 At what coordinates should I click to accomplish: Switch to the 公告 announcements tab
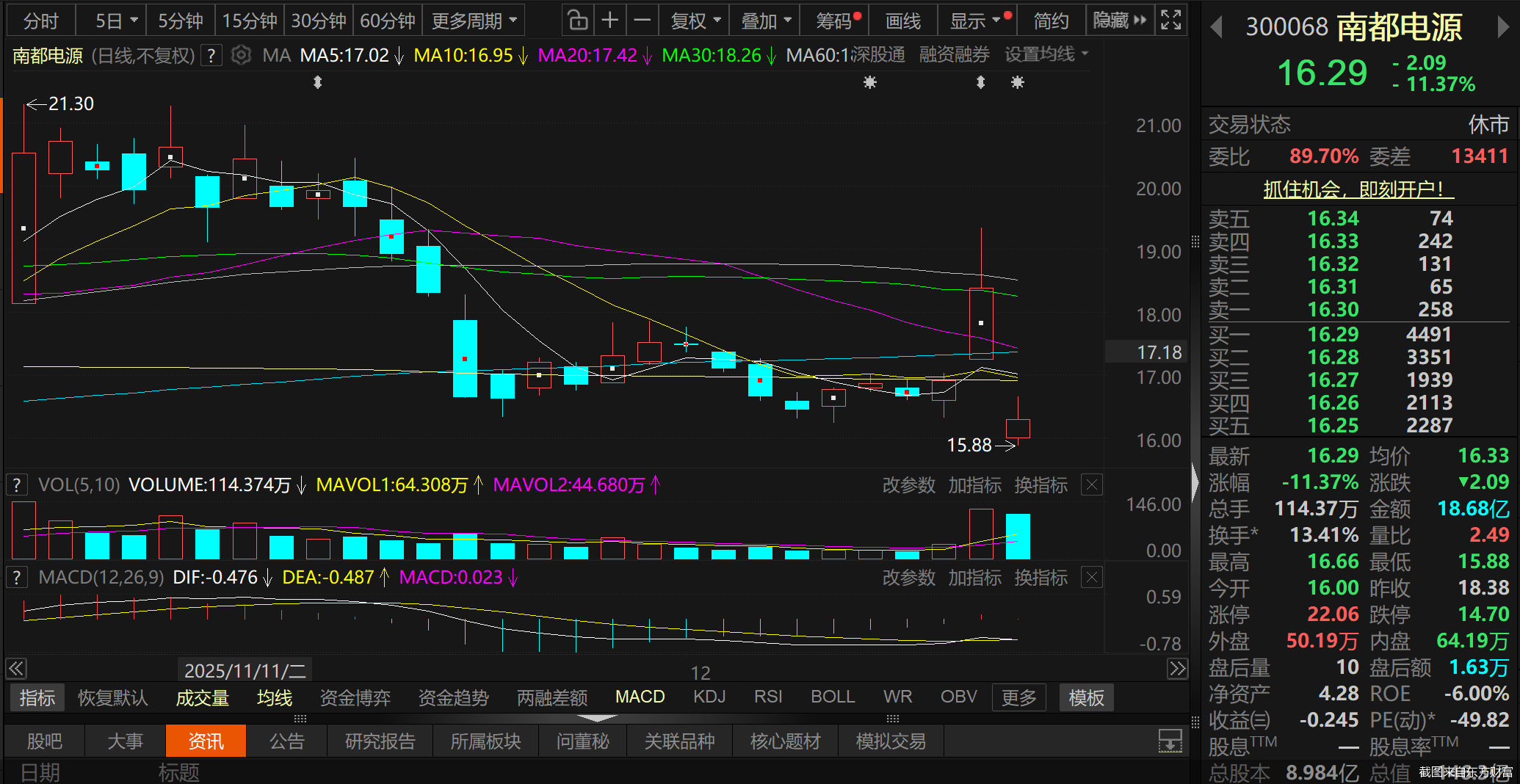[286, 741]
